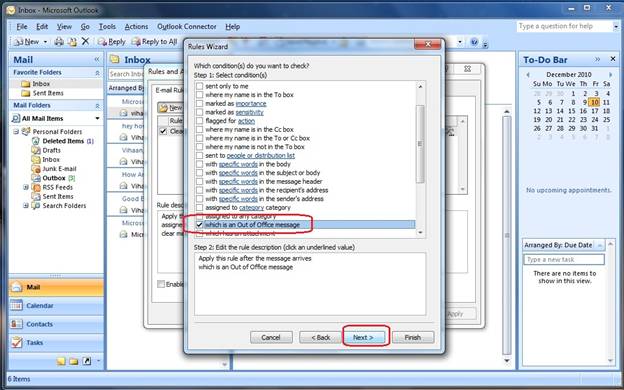Collapse the Personal Folders tree node
This screenshot has height=390, width=624.
click(x=16, y=131)
